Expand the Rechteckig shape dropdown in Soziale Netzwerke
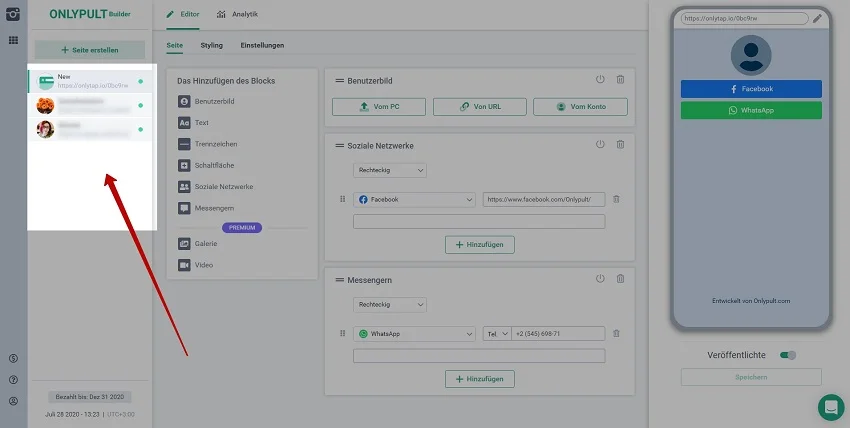Screen dimensions: 850x428 [389, 171]
